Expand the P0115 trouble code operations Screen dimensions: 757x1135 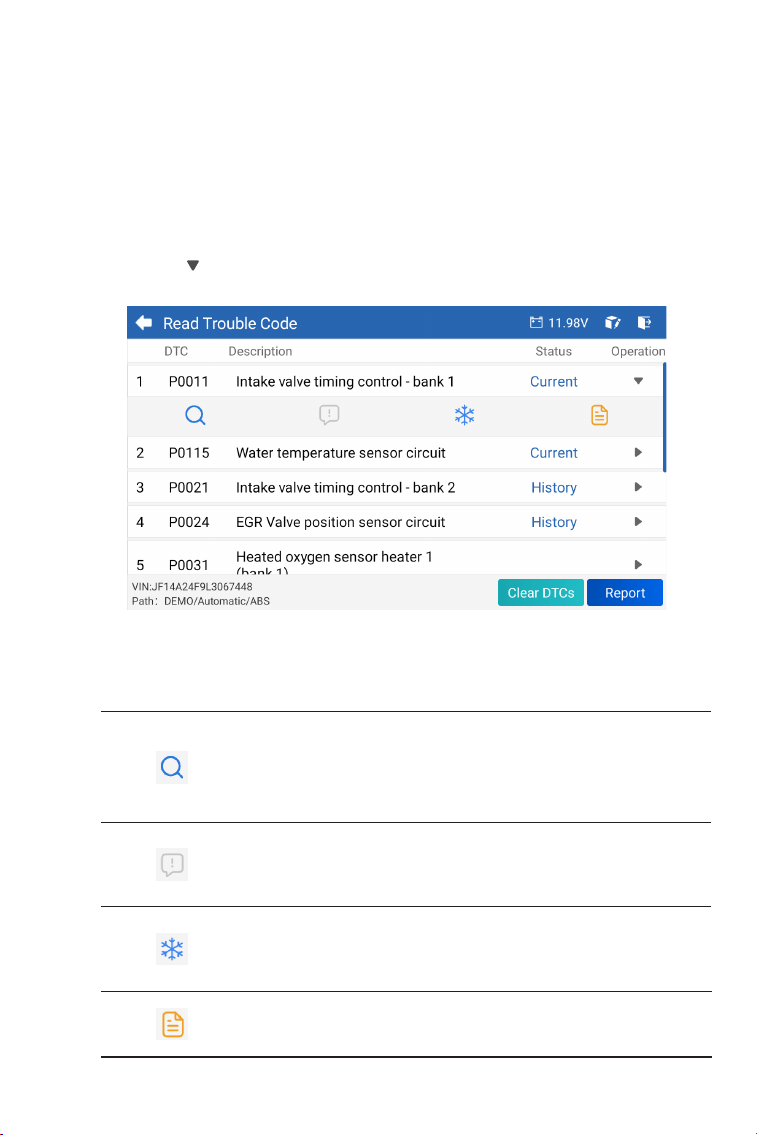pyautogui.click(x=638, y=452)
